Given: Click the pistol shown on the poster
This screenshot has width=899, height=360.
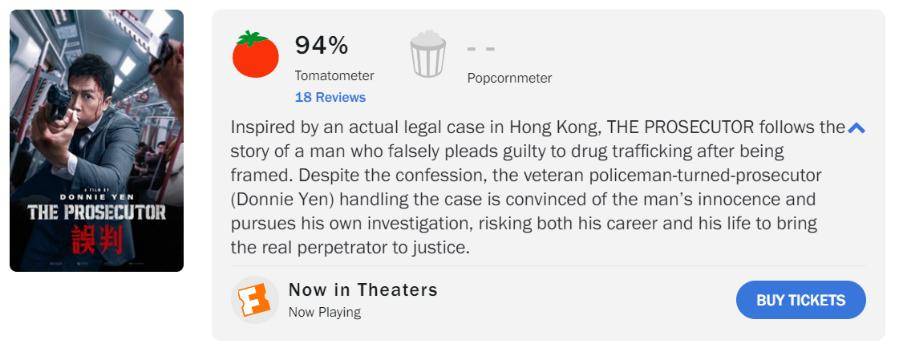Looking at the screenshot, I should click(x=58, y=103).
